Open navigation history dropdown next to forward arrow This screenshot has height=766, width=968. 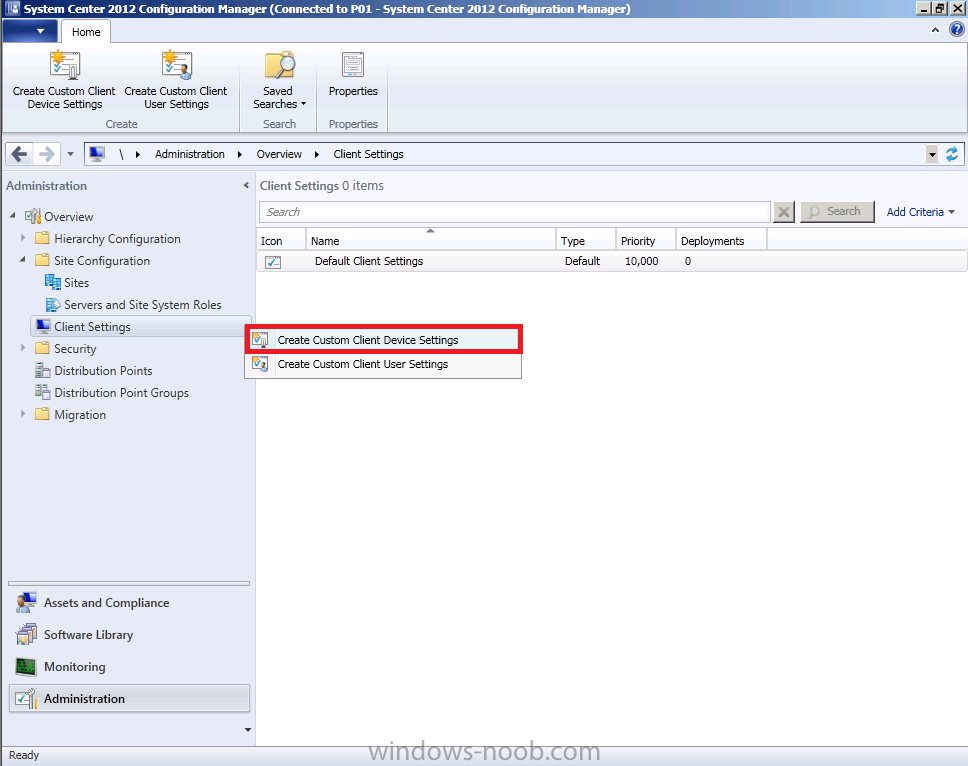click(70, 154)
